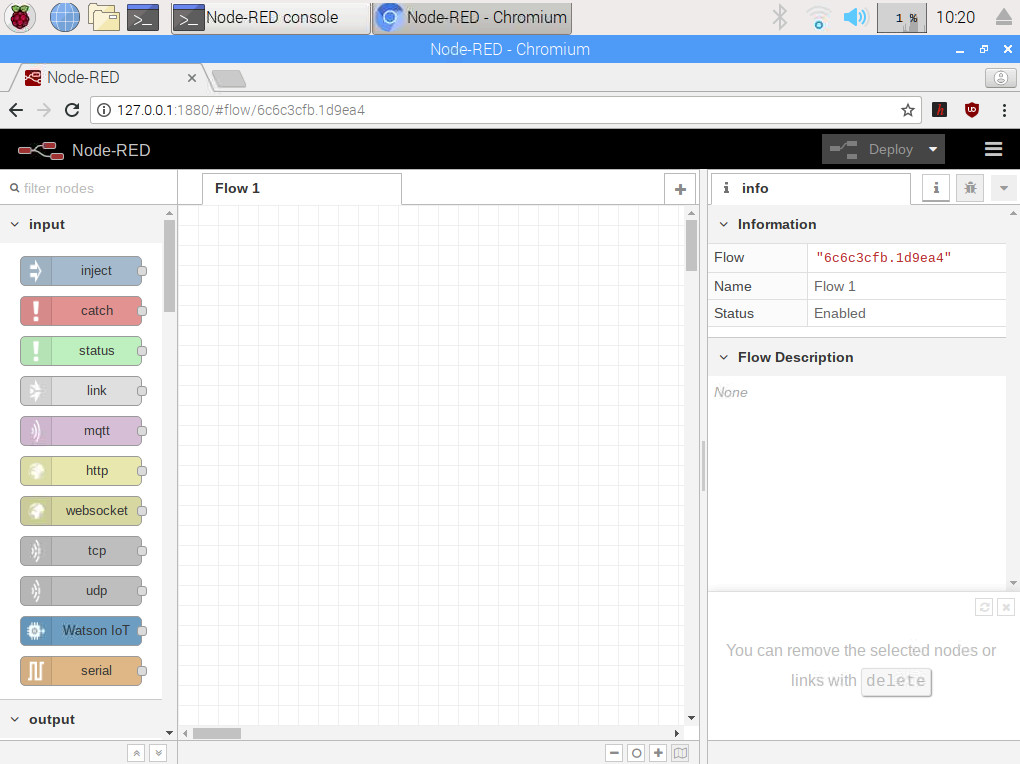Select the http input node
The image size is (1020, 764).
pos(81,471)
